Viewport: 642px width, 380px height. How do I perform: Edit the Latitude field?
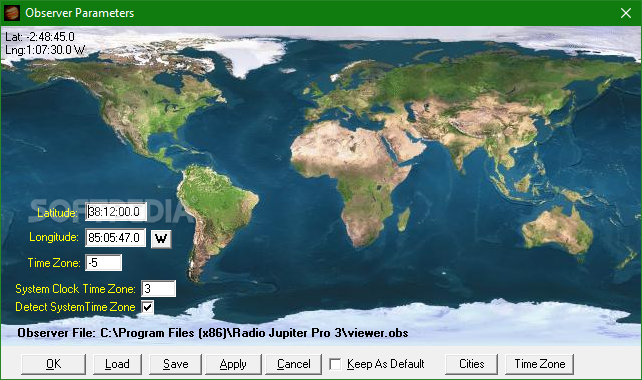(x=115, y=212)
